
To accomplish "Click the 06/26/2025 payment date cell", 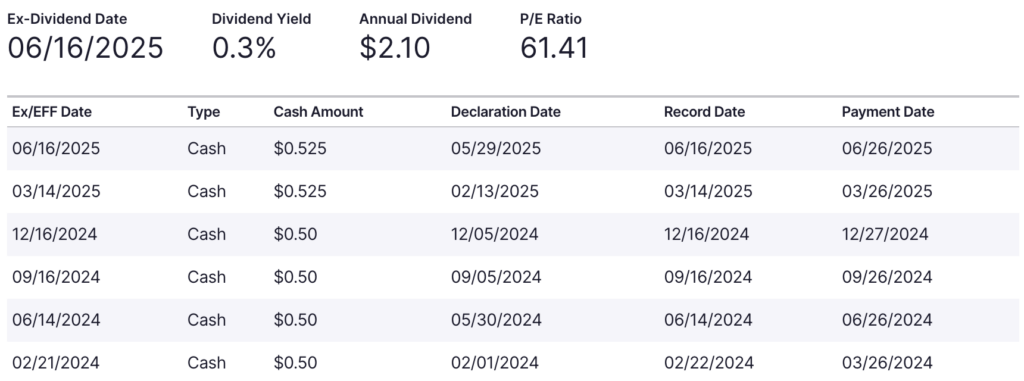I will 887,148.
